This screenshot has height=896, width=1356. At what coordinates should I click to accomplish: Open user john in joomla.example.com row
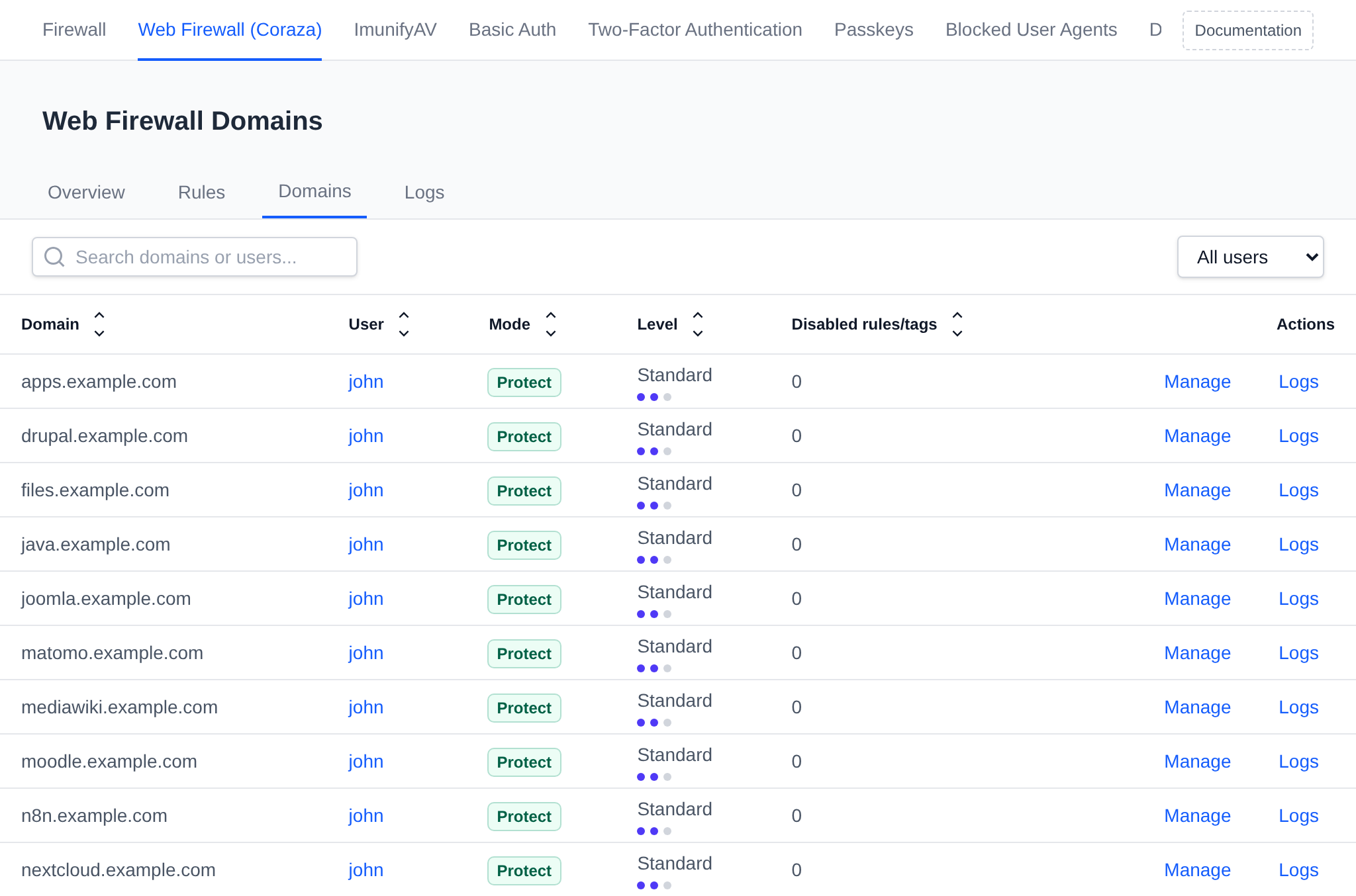click(x=366, y=599)
